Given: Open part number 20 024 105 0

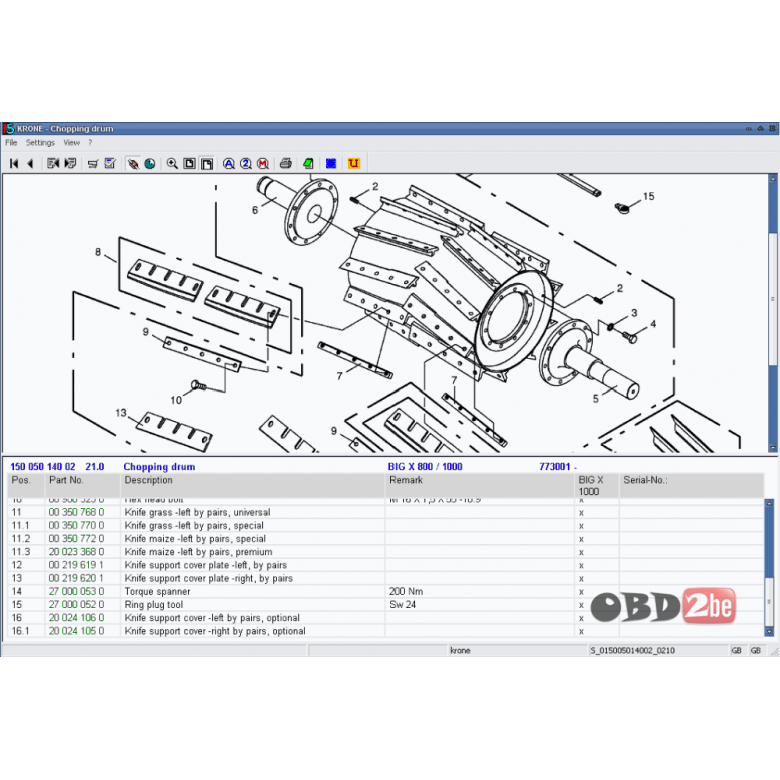Looking at the screenshot, I should coord(77,631).
